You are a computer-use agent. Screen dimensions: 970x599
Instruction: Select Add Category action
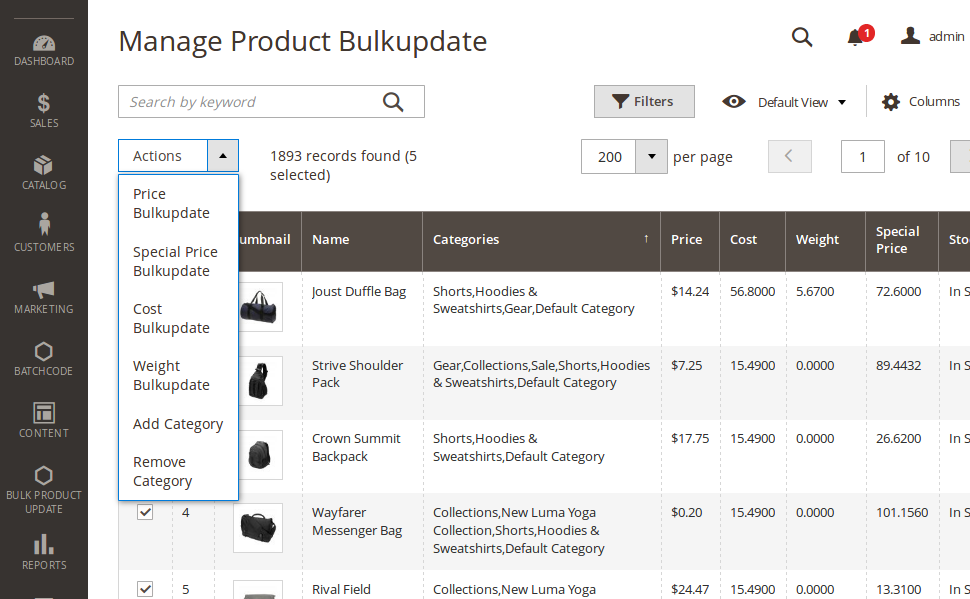coord(178,424)
